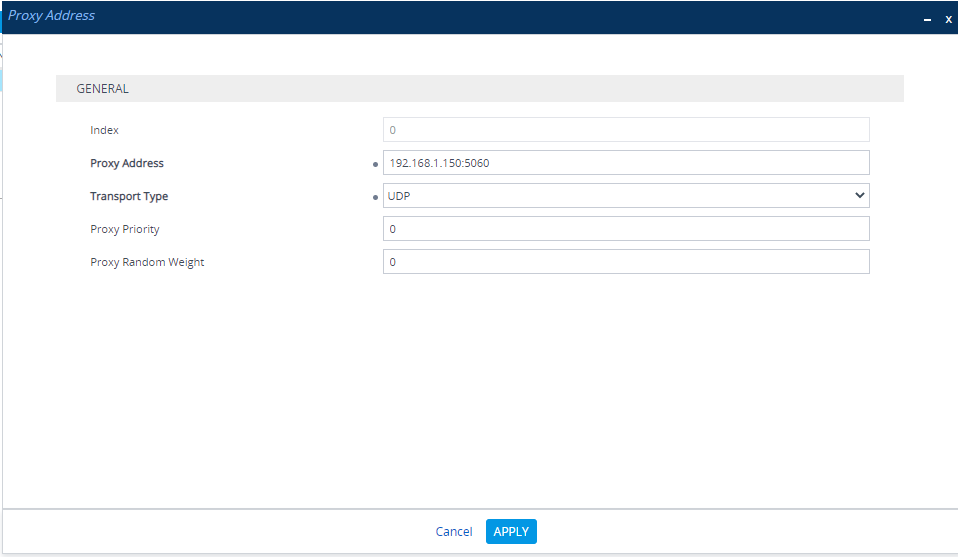The height and width of the screenshot is (557, 958).
Task: Minimize the Proxy Address dialog
Action: (927, 20)
